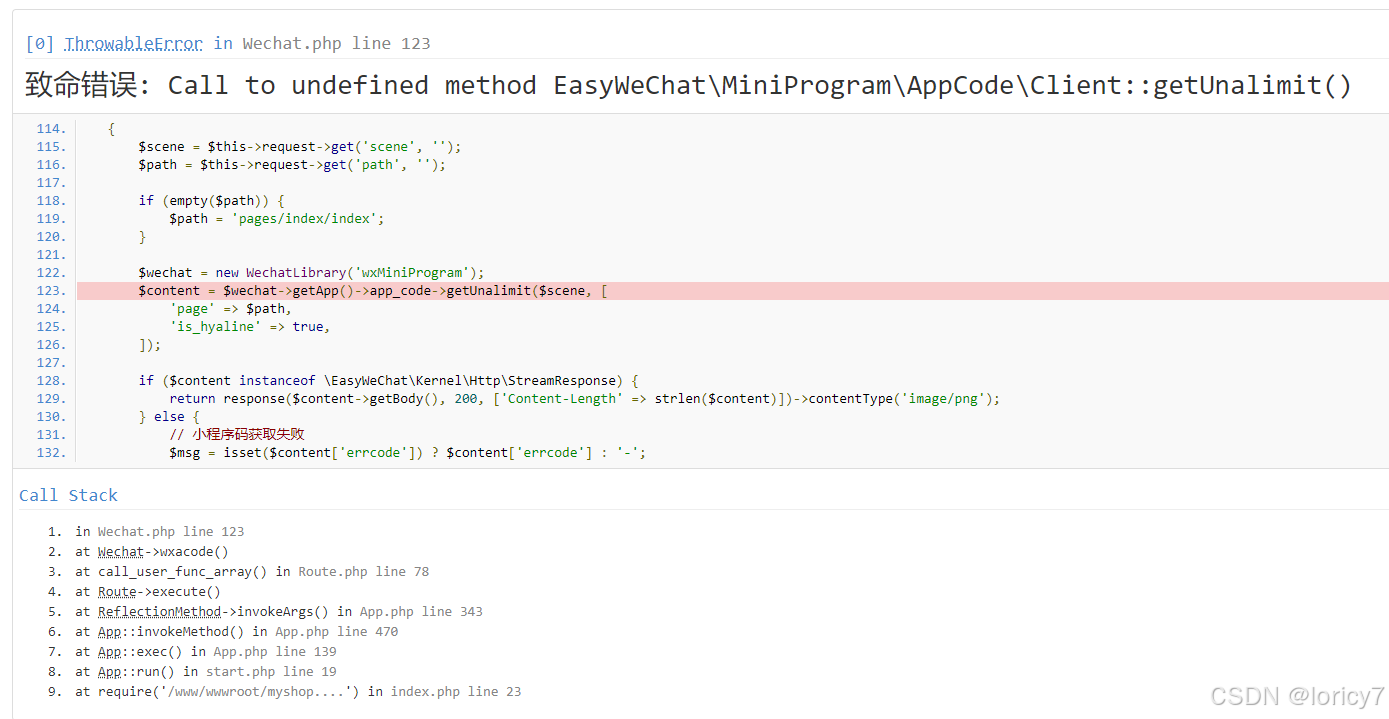Viewport: 1389px width, 719px height.
Task: Click the Call Stack section header
Action: pos(68,495)
